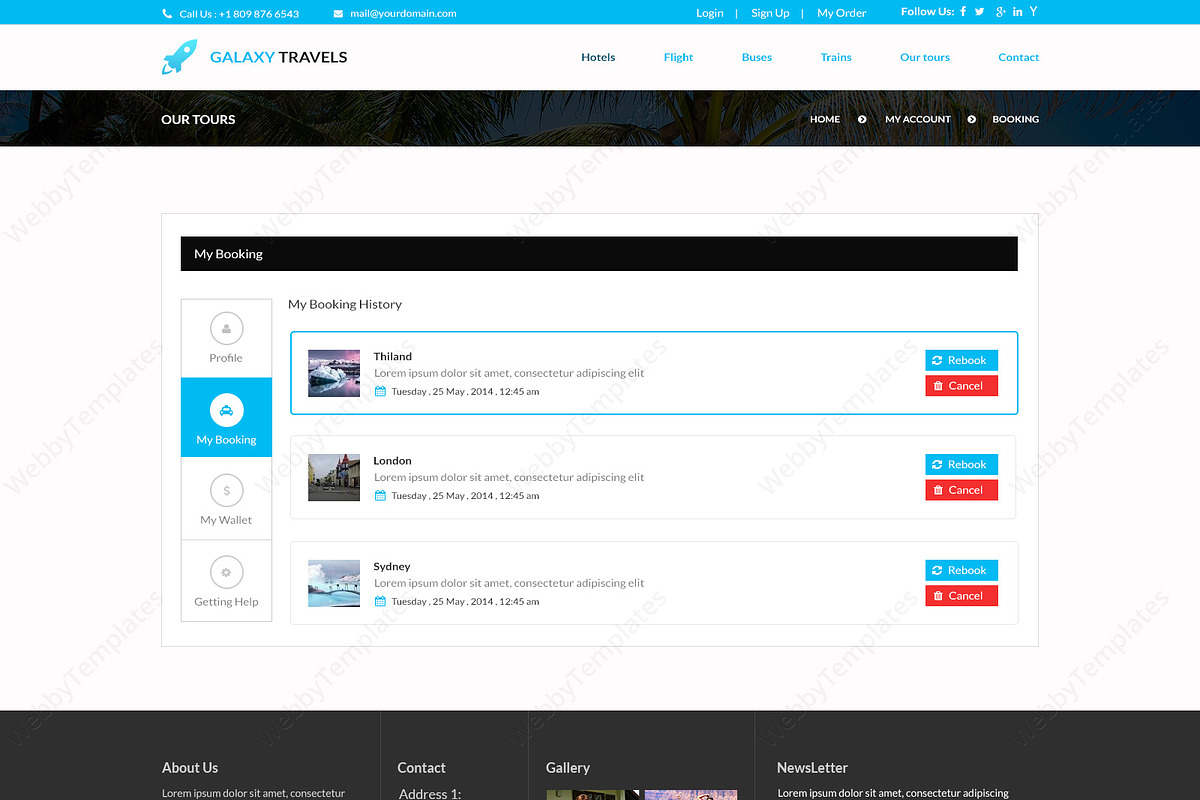Viewport: 1200px width, 800px height.
Task: Cancel the Sydney booking
Action: (962, 596)
